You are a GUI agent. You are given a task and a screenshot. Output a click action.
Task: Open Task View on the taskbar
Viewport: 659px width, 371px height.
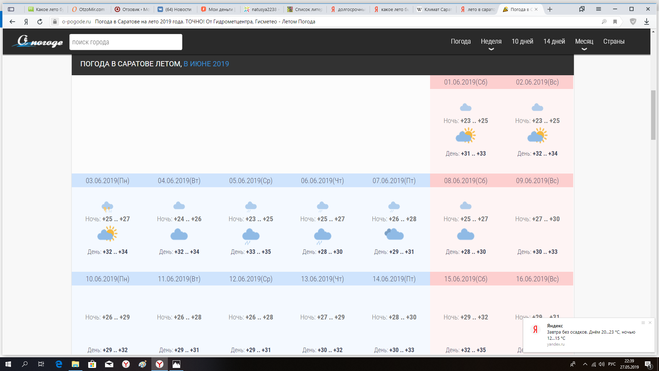click(41, 364)
